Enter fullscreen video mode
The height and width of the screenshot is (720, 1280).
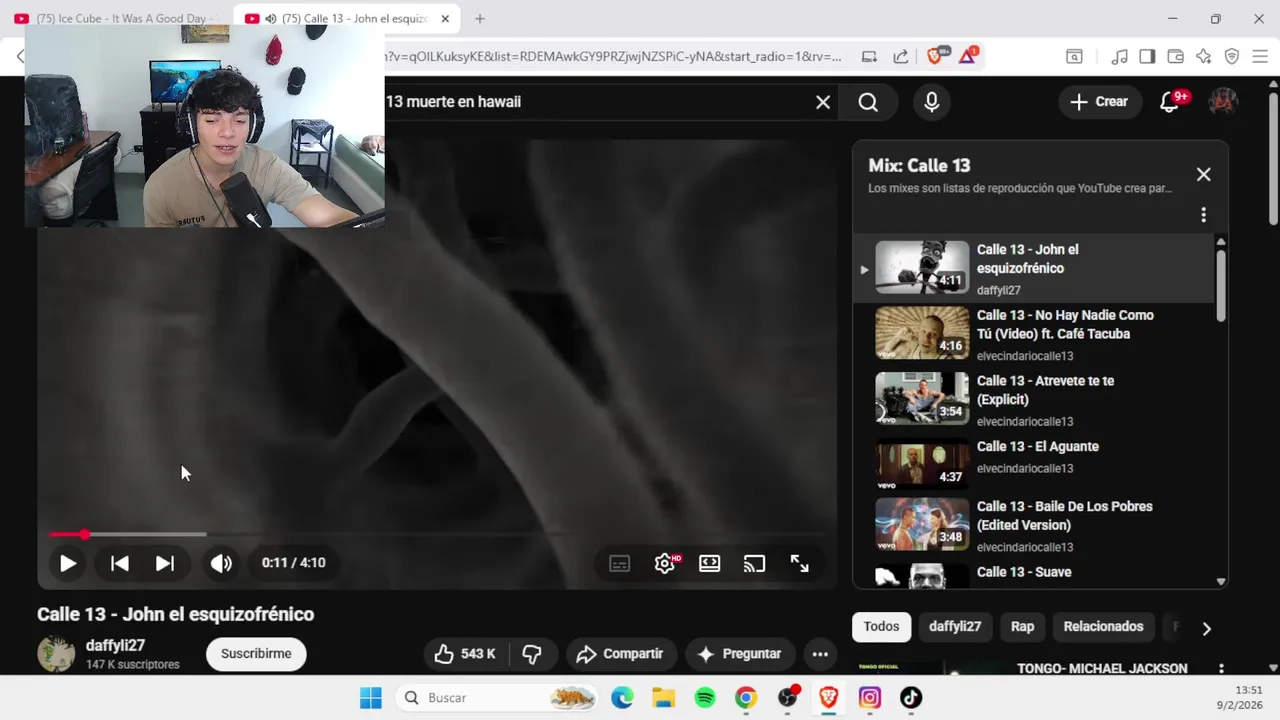pyautogui.click(x=800, y=563)
